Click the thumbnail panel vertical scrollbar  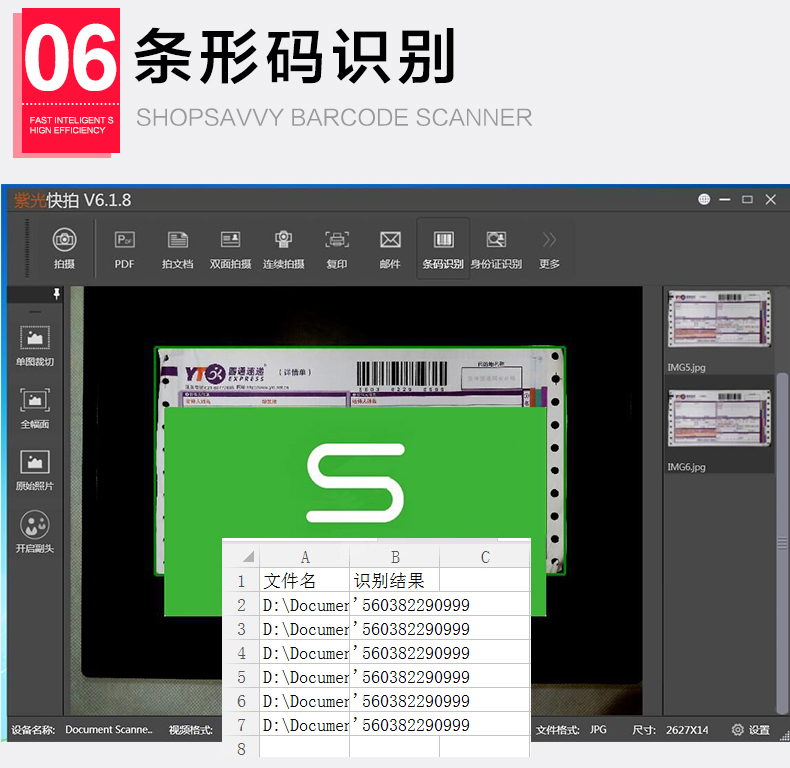pos(782,542)
